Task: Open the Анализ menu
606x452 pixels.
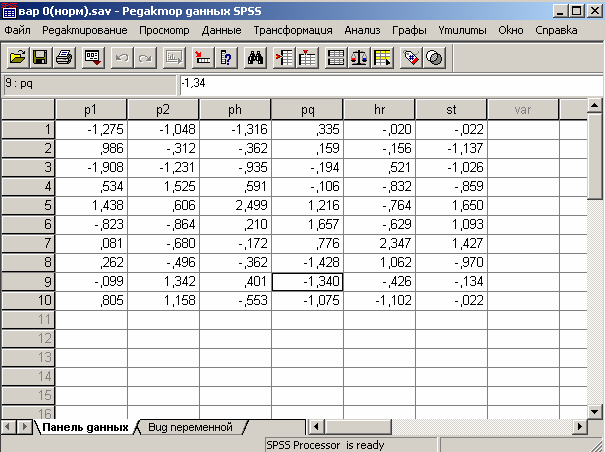Action: tap(362, 30)
